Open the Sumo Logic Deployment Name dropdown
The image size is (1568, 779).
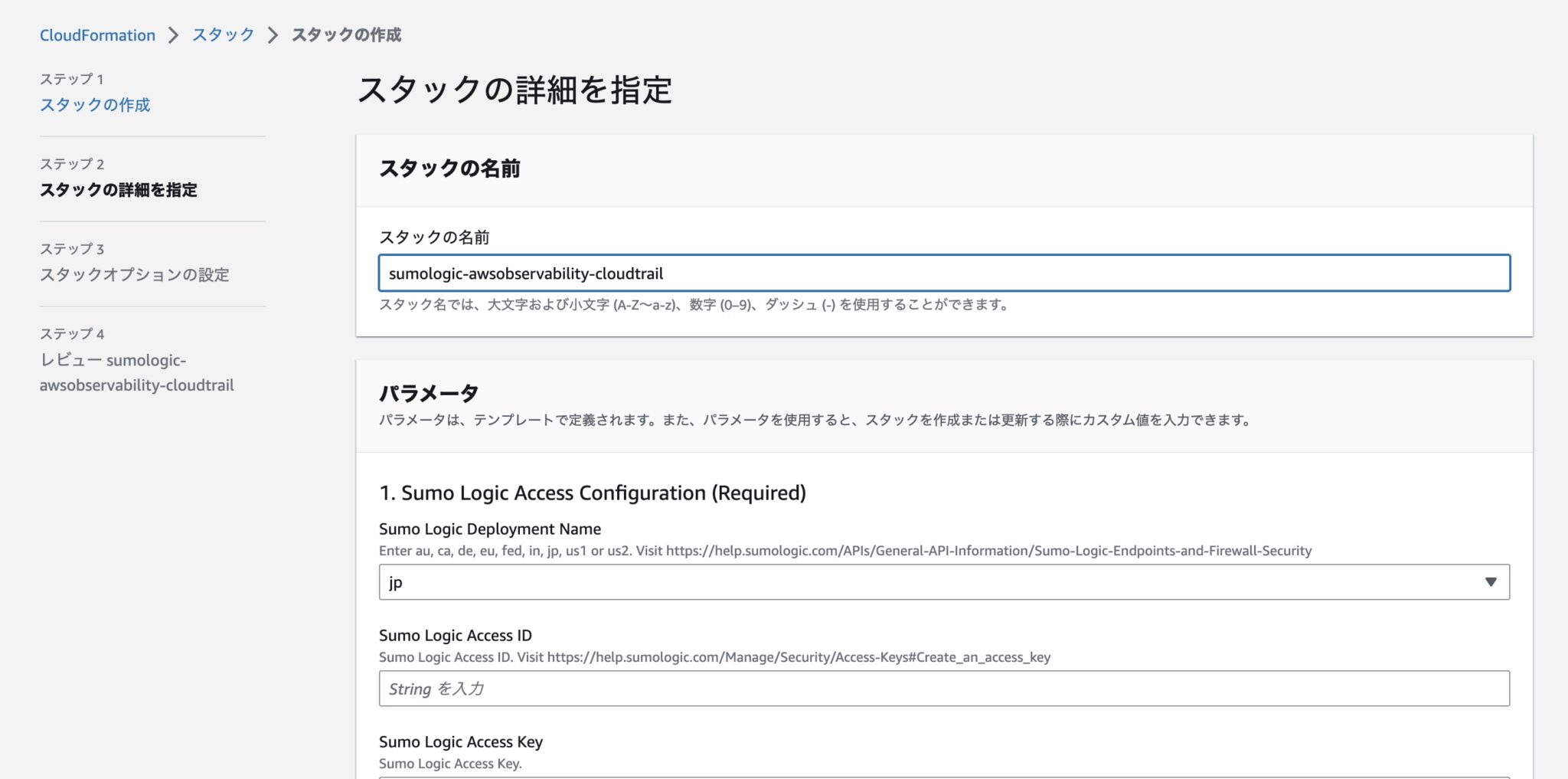943,581
